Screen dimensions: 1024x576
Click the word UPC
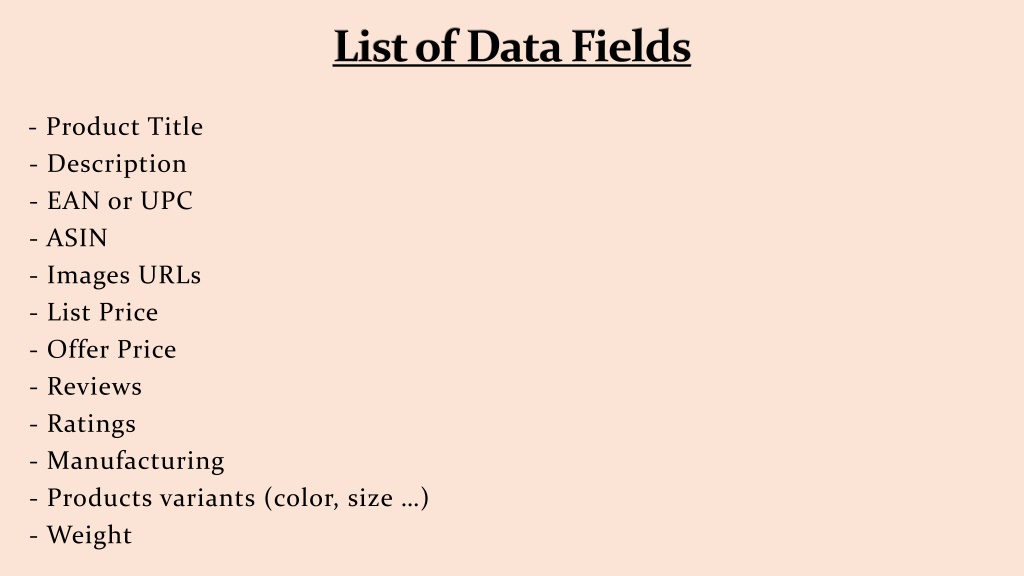(167, 201)
